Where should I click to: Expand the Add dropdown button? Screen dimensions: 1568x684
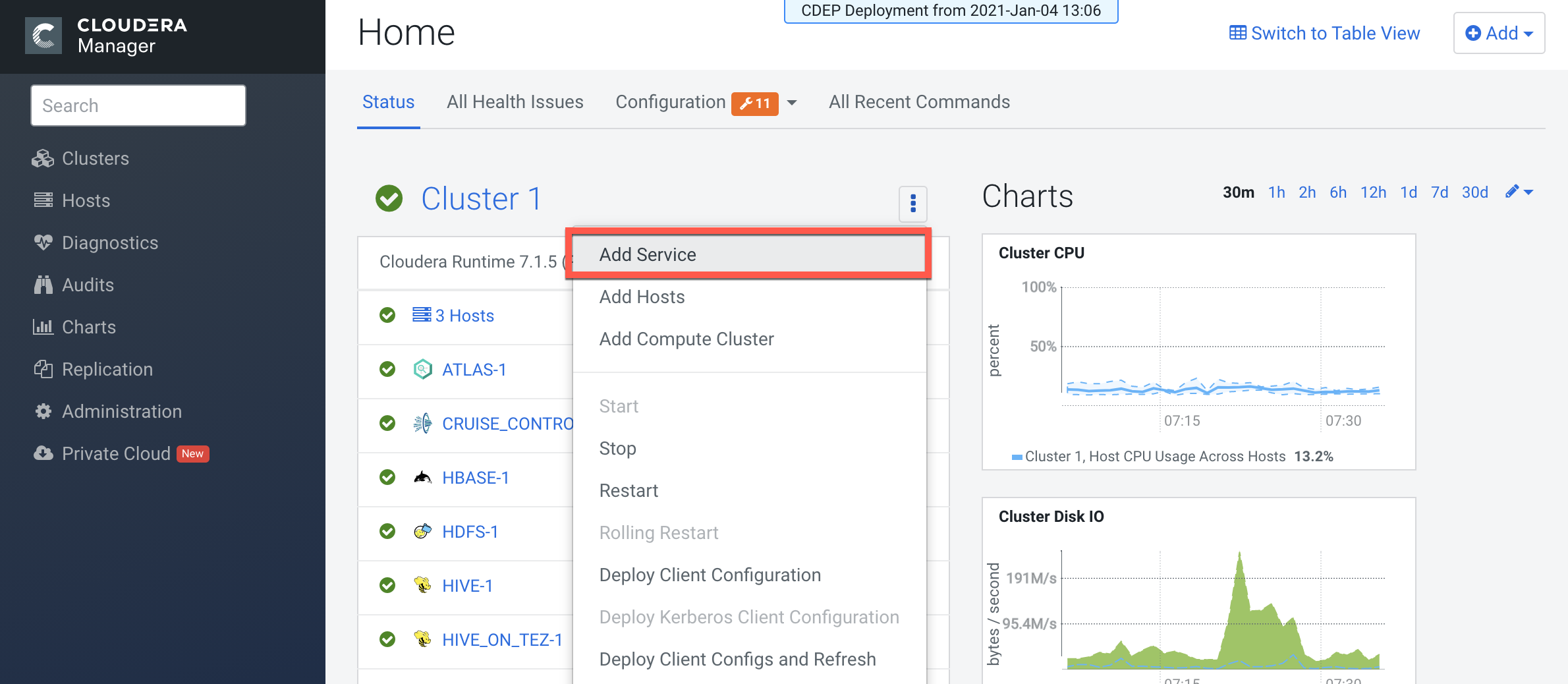click(1499, 33)
